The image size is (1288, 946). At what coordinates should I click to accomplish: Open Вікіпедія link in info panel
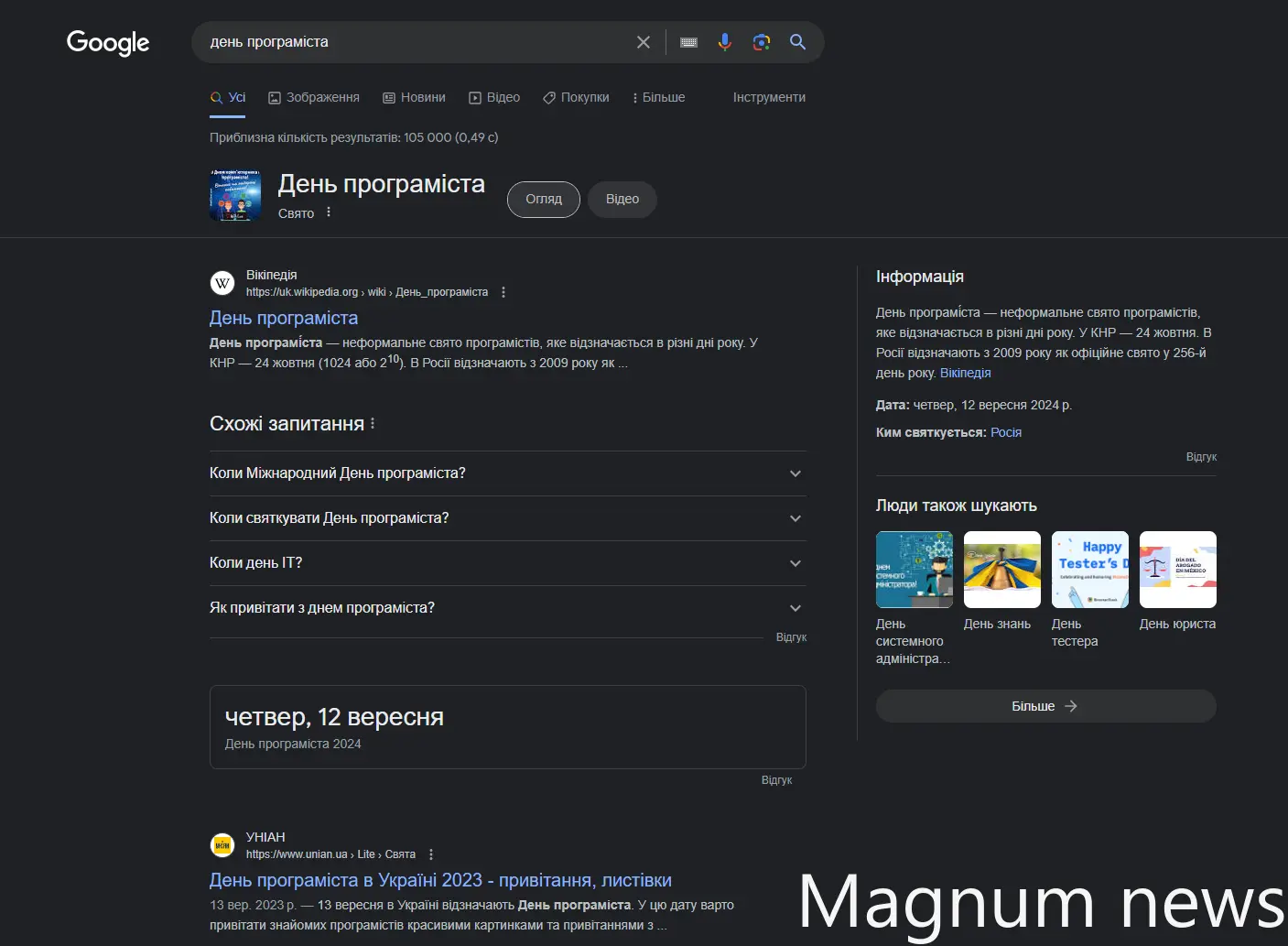(965, 373)
